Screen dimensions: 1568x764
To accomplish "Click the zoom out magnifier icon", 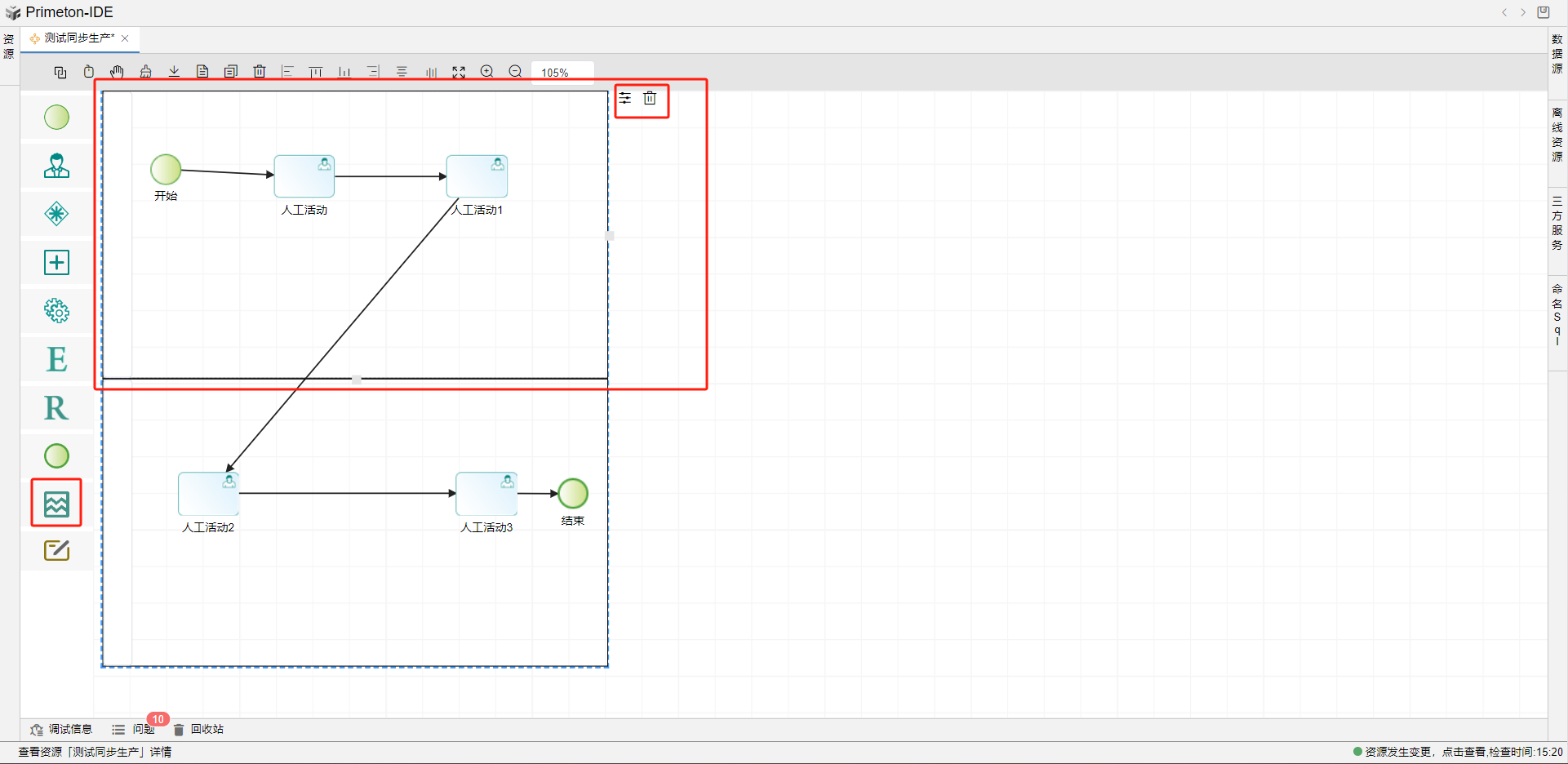I will (515, 72).
